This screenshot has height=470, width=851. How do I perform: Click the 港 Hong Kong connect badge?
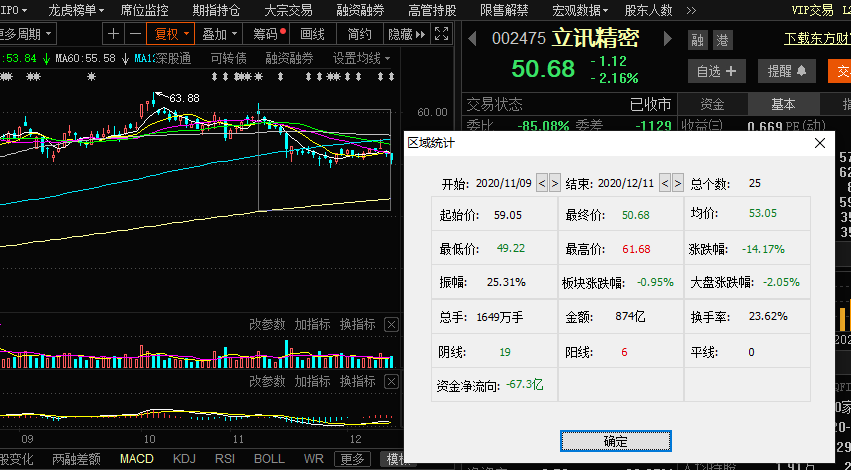722,39
